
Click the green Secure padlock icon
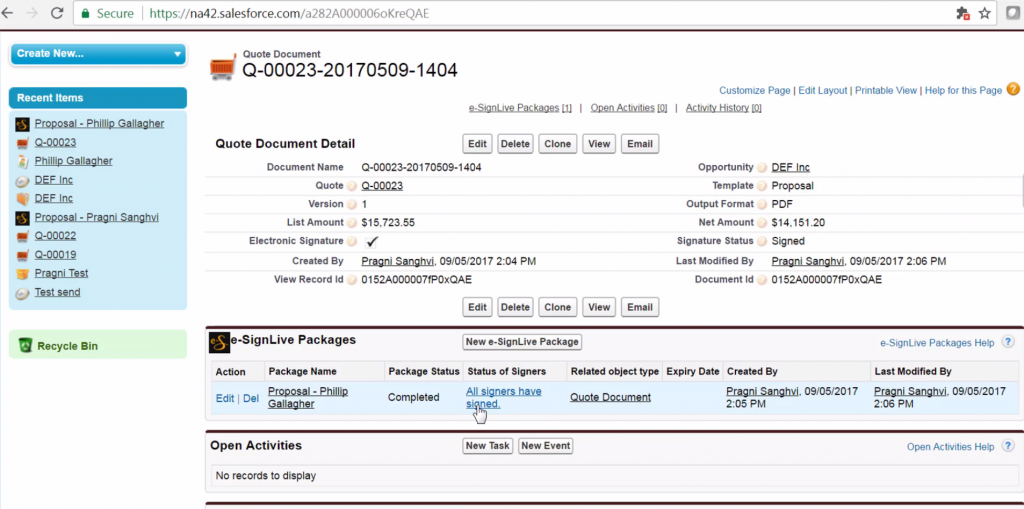pos(85,13)
